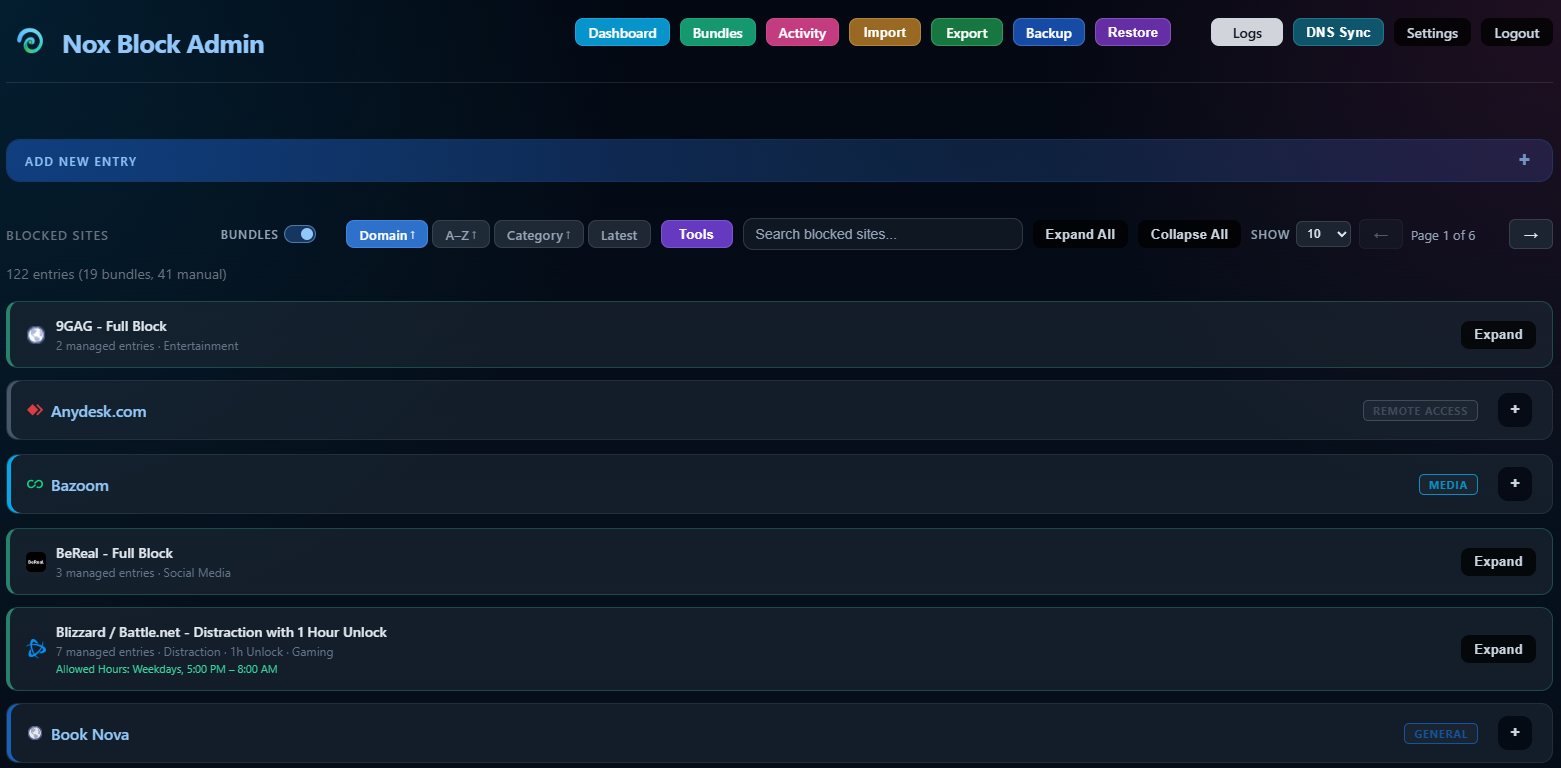Image resolution: width=1561 pixels, height=768 pixels.
Task: Open the Restore page
Action: pyautogui.click(x=1133, y=32)
